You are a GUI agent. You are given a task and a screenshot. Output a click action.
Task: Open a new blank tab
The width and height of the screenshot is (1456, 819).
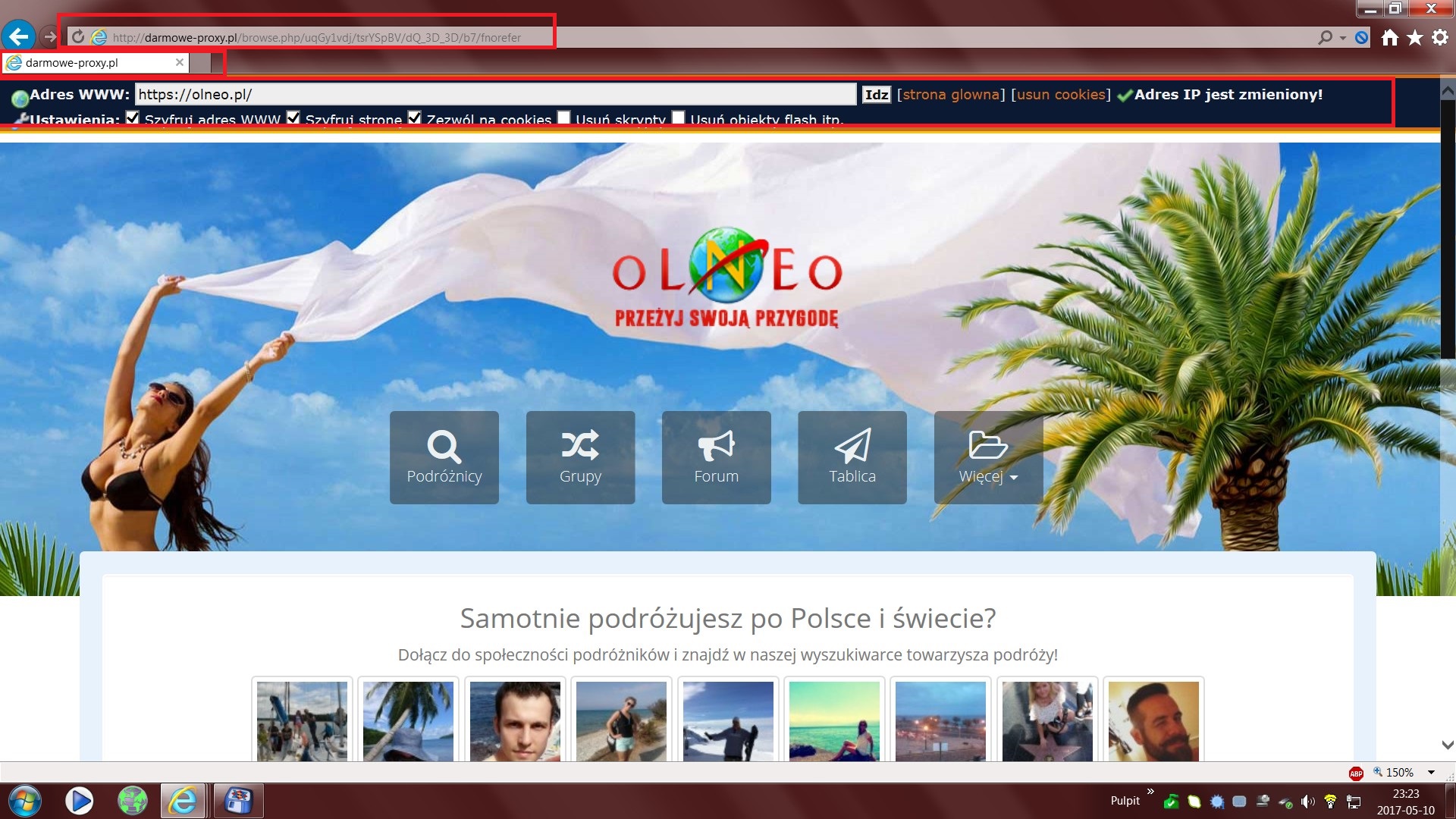click(200, 63)
